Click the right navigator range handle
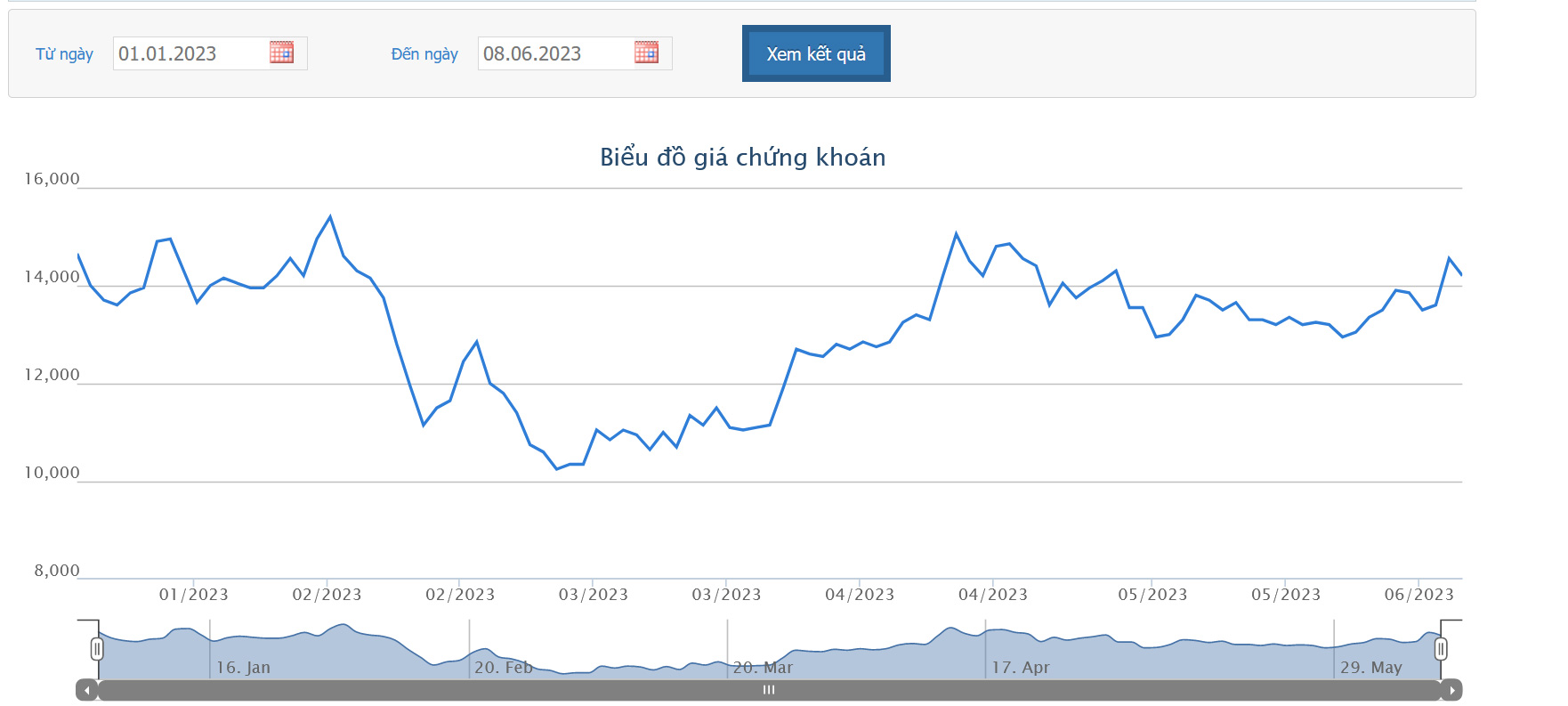1568x706 pixels. 1441,649
